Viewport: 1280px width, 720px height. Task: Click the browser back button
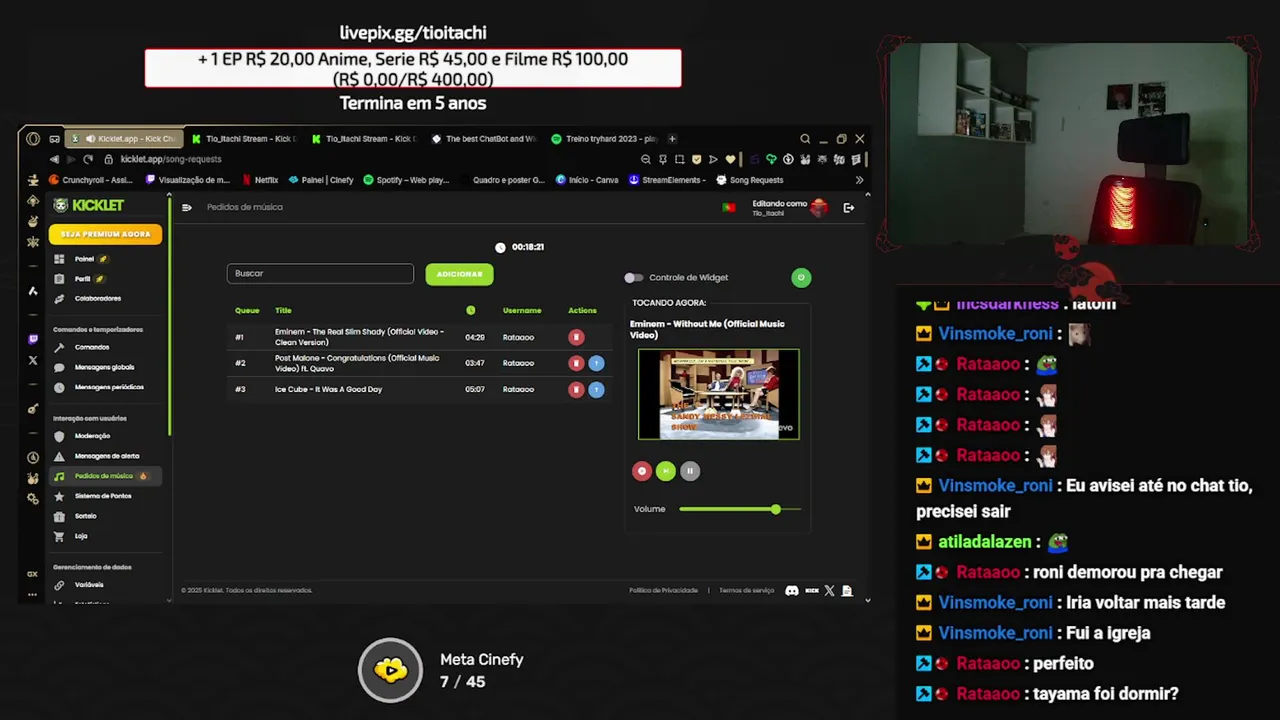pyautogui.click(x=54, y=159)
